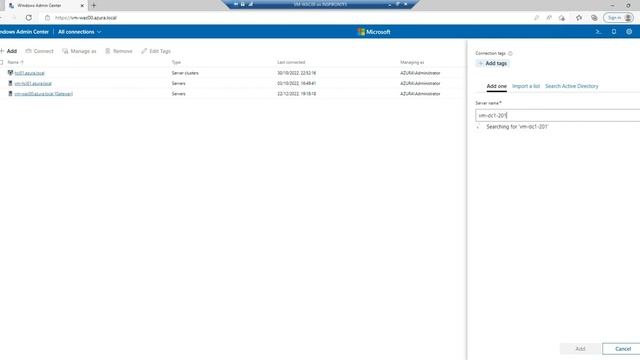
Task: Switch to the Add one tab
Action: coord(496,86)
